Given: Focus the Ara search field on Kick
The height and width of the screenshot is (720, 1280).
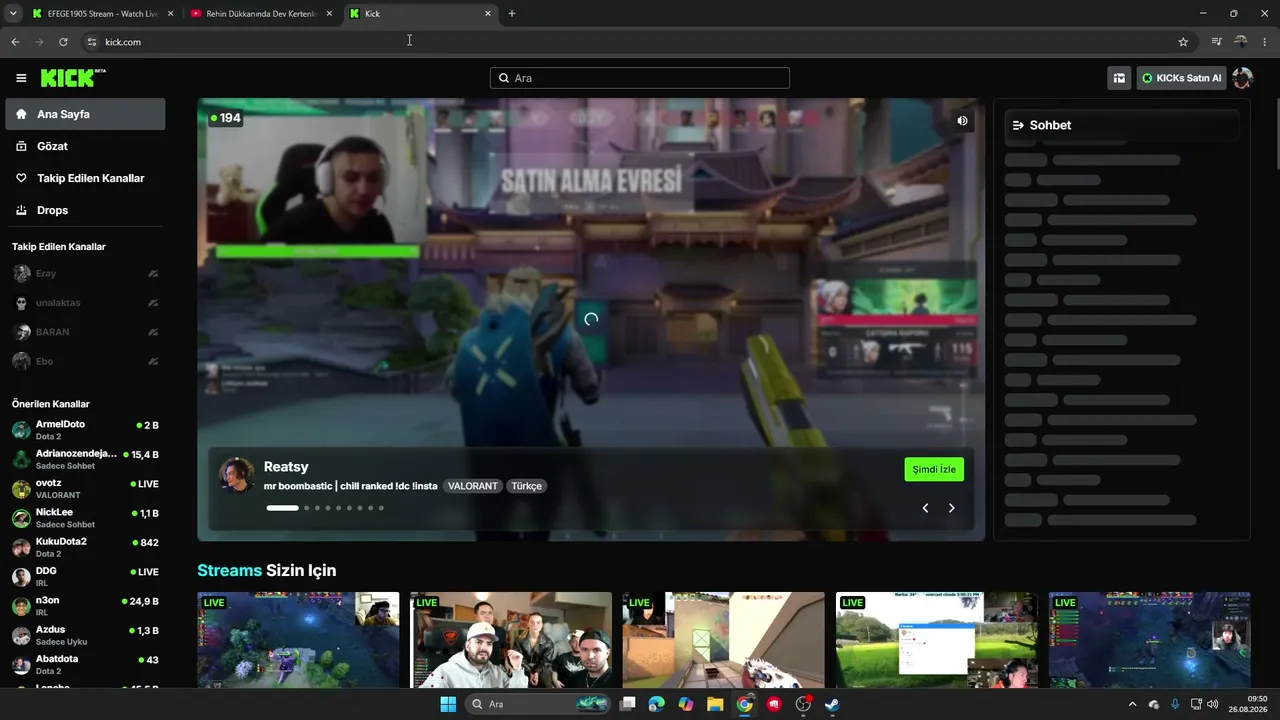Looking at the screenshot, I should (640, 78).
